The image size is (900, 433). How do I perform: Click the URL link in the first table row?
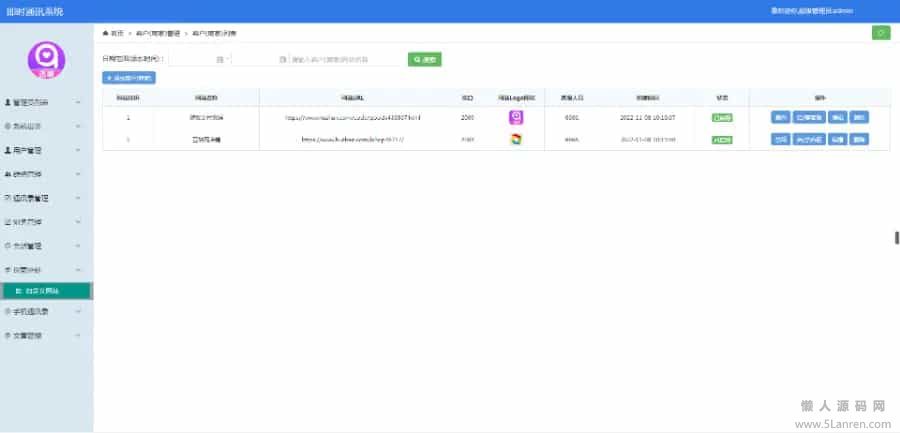[x=353, y=118]
